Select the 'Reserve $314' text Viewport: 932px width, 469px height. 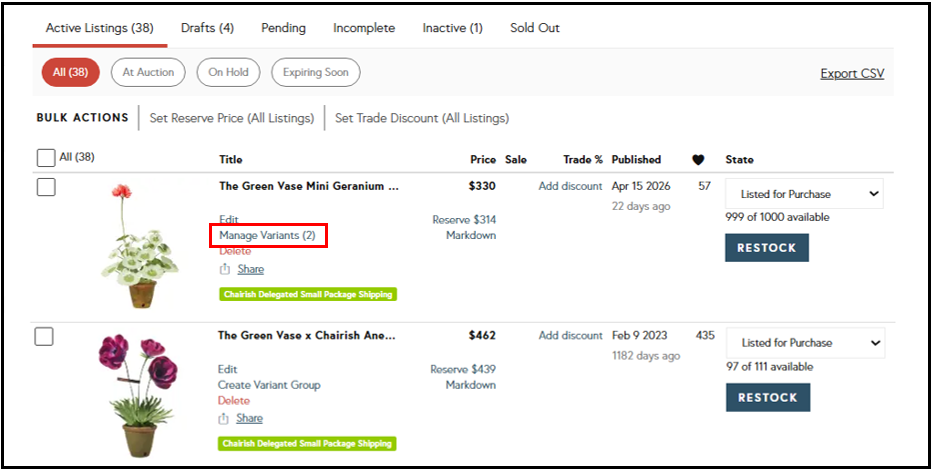[x=464, y=220]
